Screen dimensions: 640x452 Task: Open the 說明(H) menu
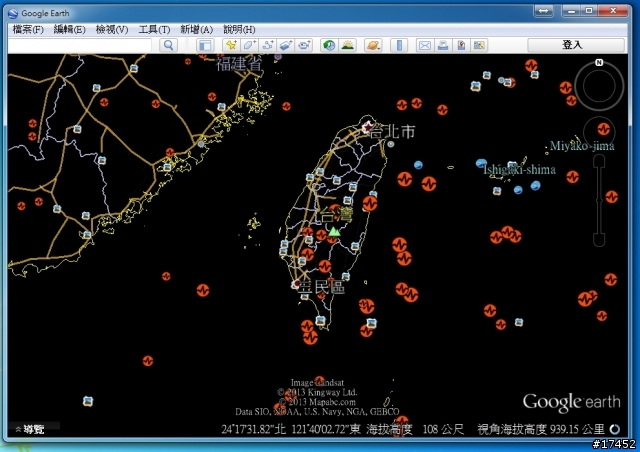[x=239, y=29]
